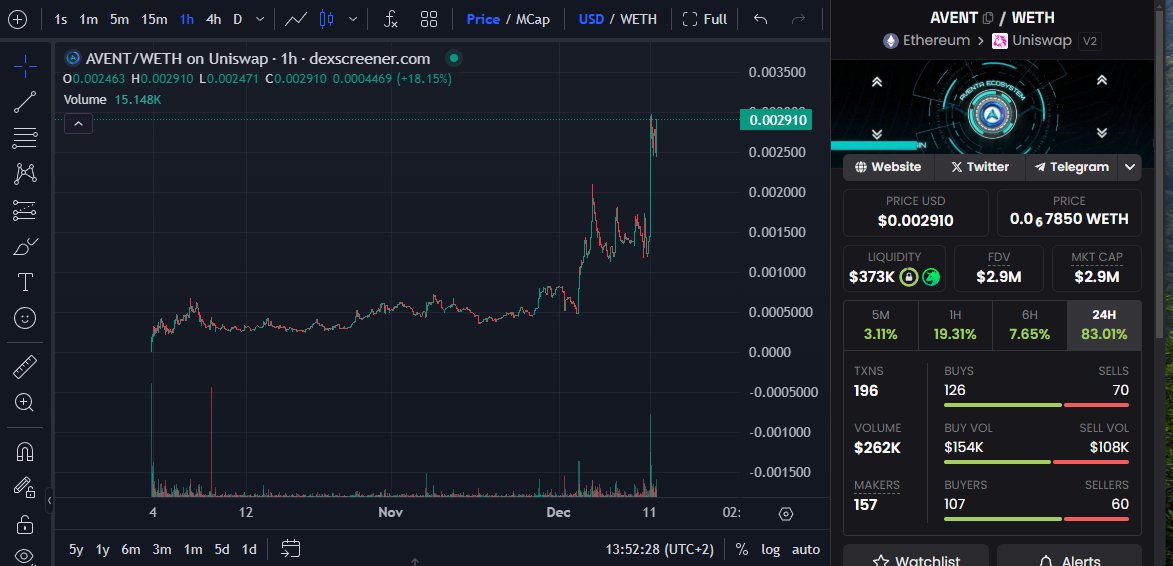This screenshot has height=566, width=1173.
Task: Select the text annotation tool
Action: pos(25,282)
